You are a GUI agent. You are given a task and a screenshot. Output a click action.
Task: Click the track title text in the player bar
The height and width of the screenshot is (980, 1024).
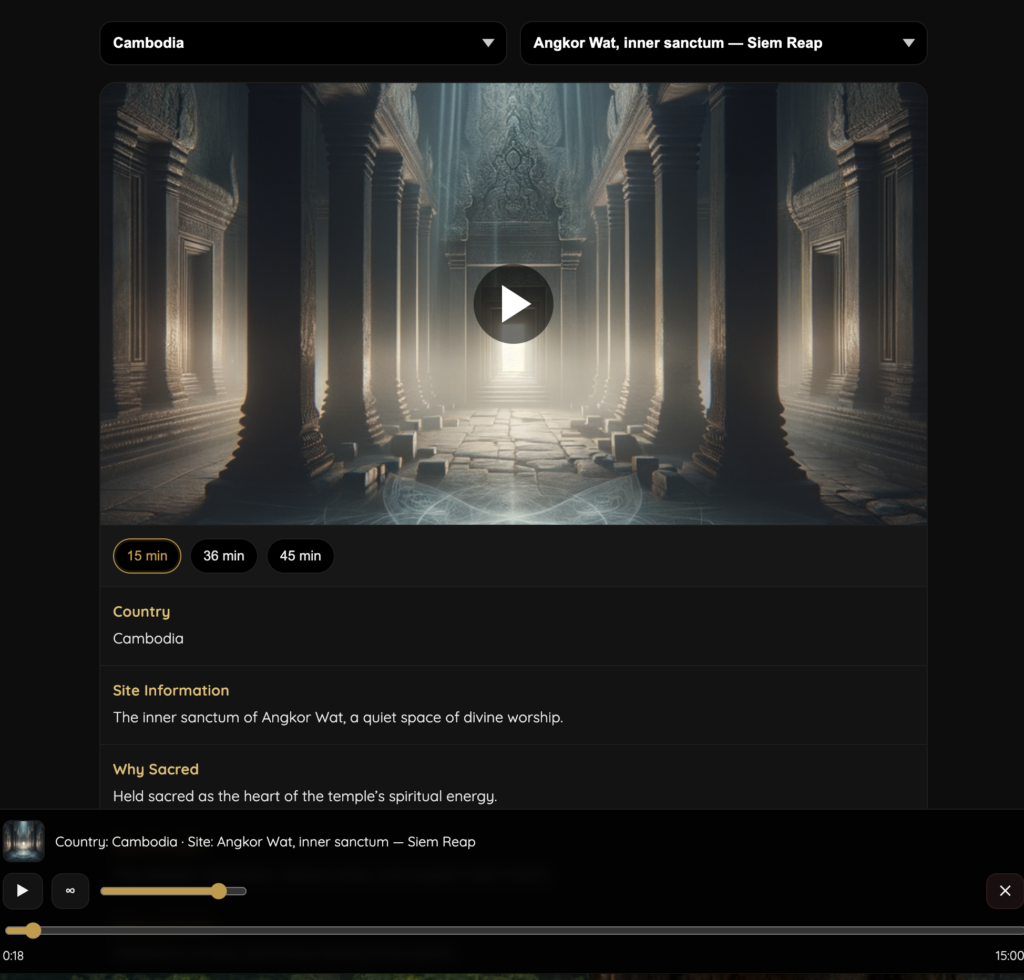265,842
